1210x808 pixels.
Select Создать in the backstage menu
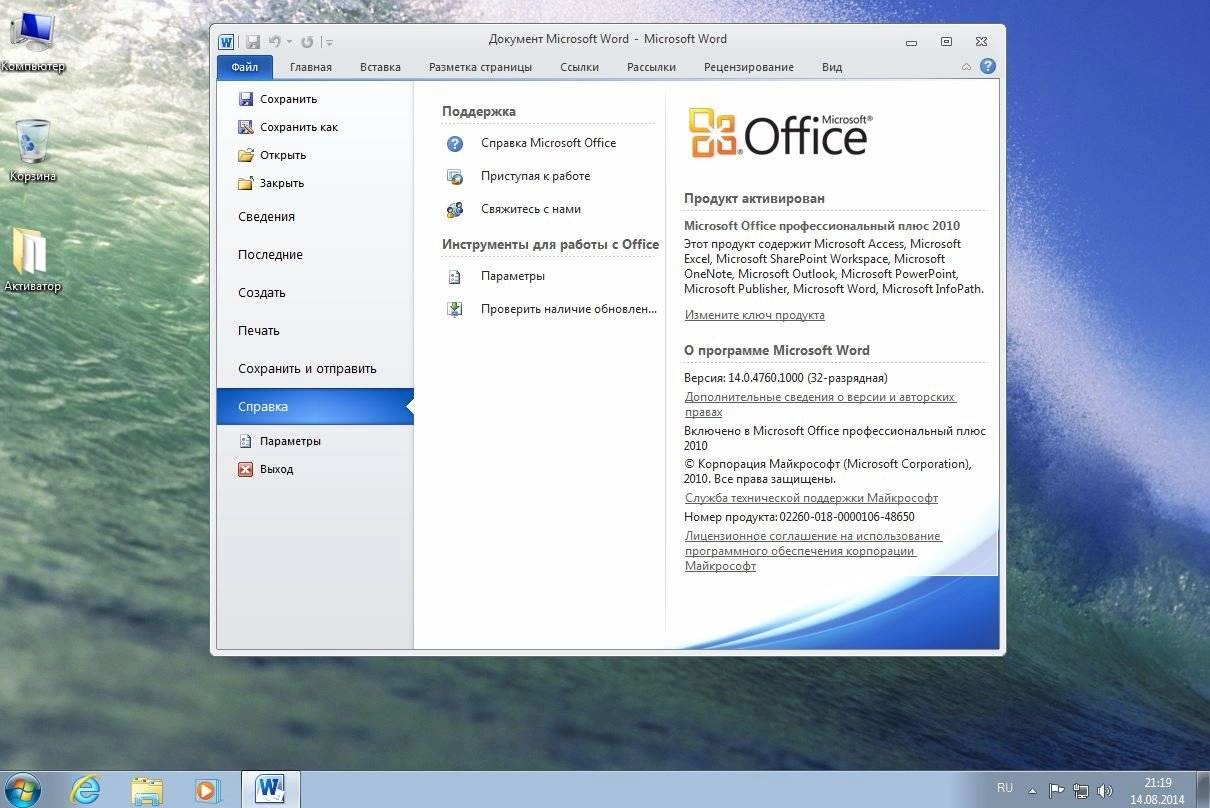point(315,293)
